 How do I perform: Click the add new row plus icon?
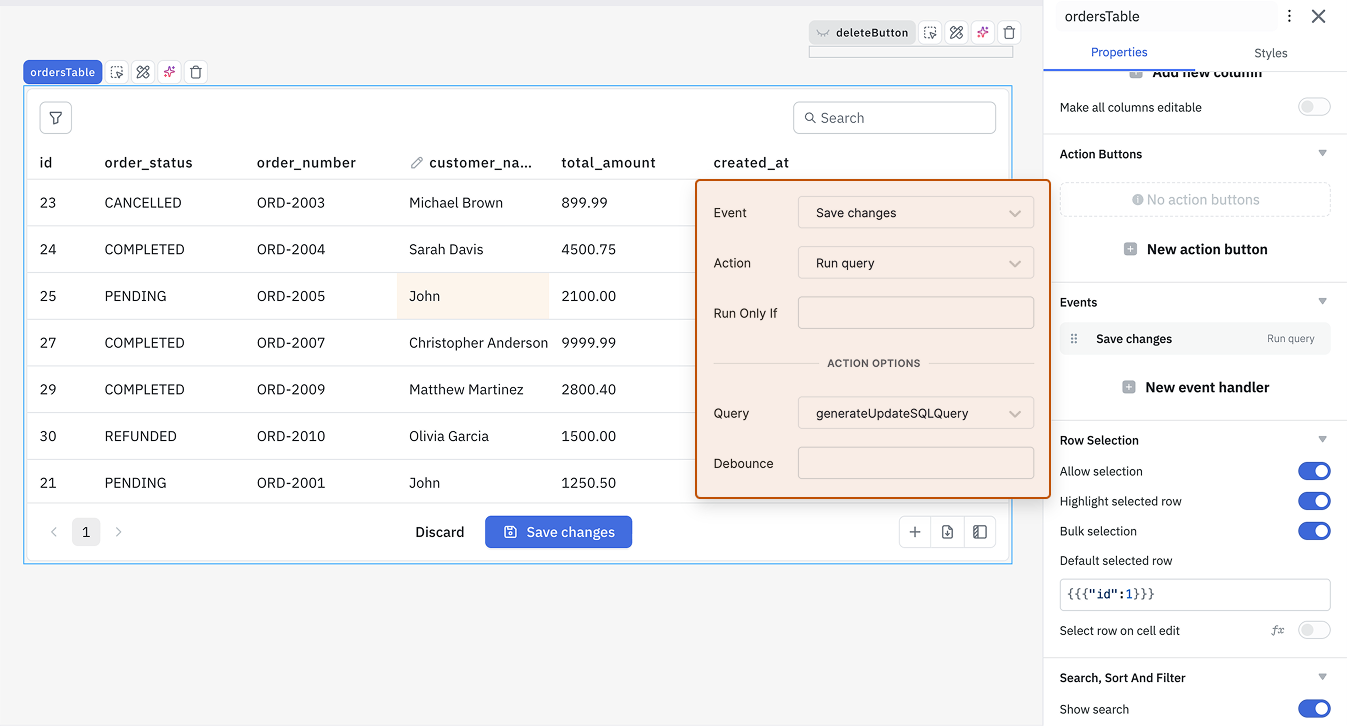coord(915,532)
